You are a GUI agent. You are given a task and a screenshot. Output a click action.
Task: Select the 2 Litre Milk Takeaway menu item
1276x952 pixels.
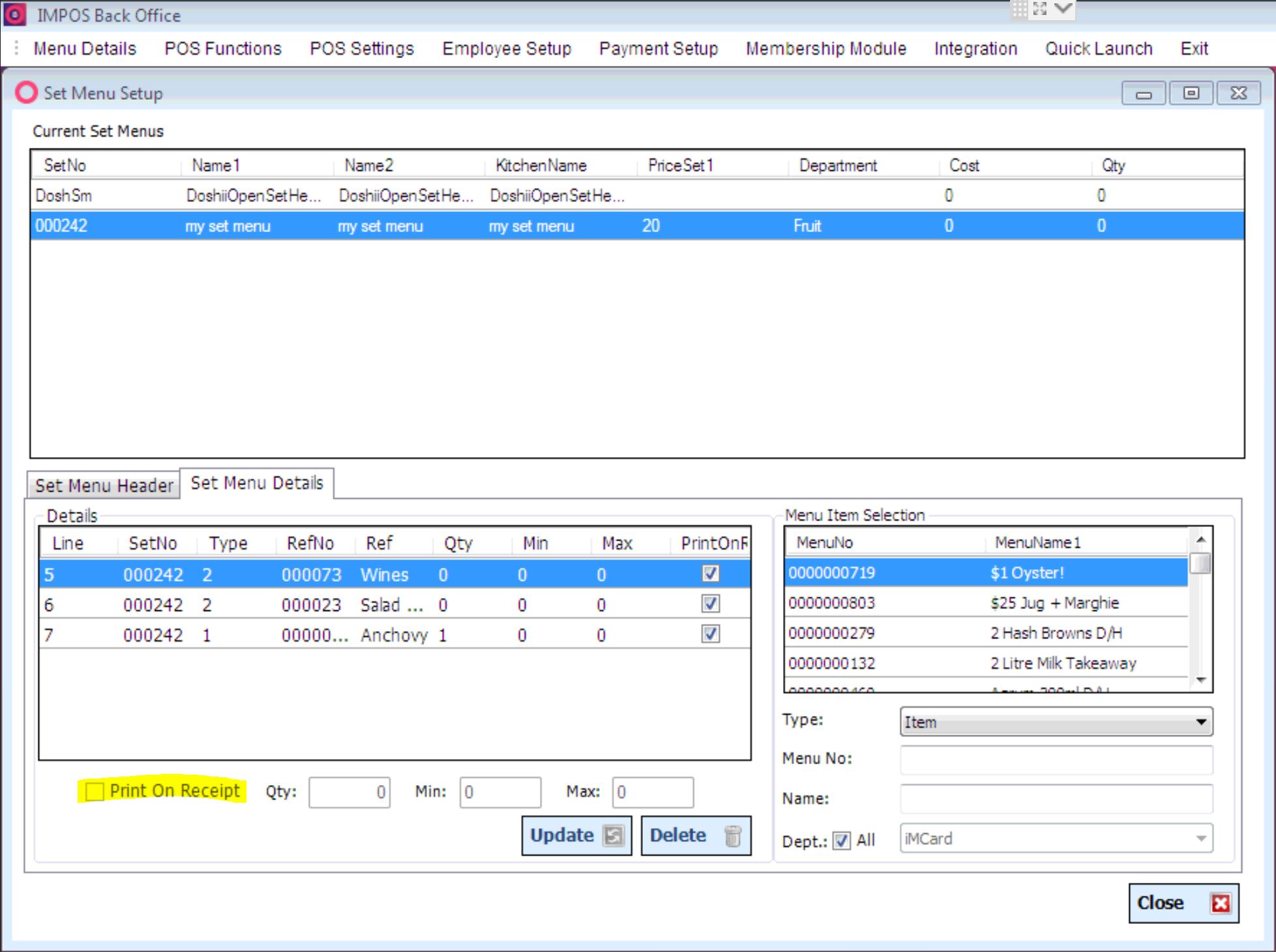tap(987, 663)
